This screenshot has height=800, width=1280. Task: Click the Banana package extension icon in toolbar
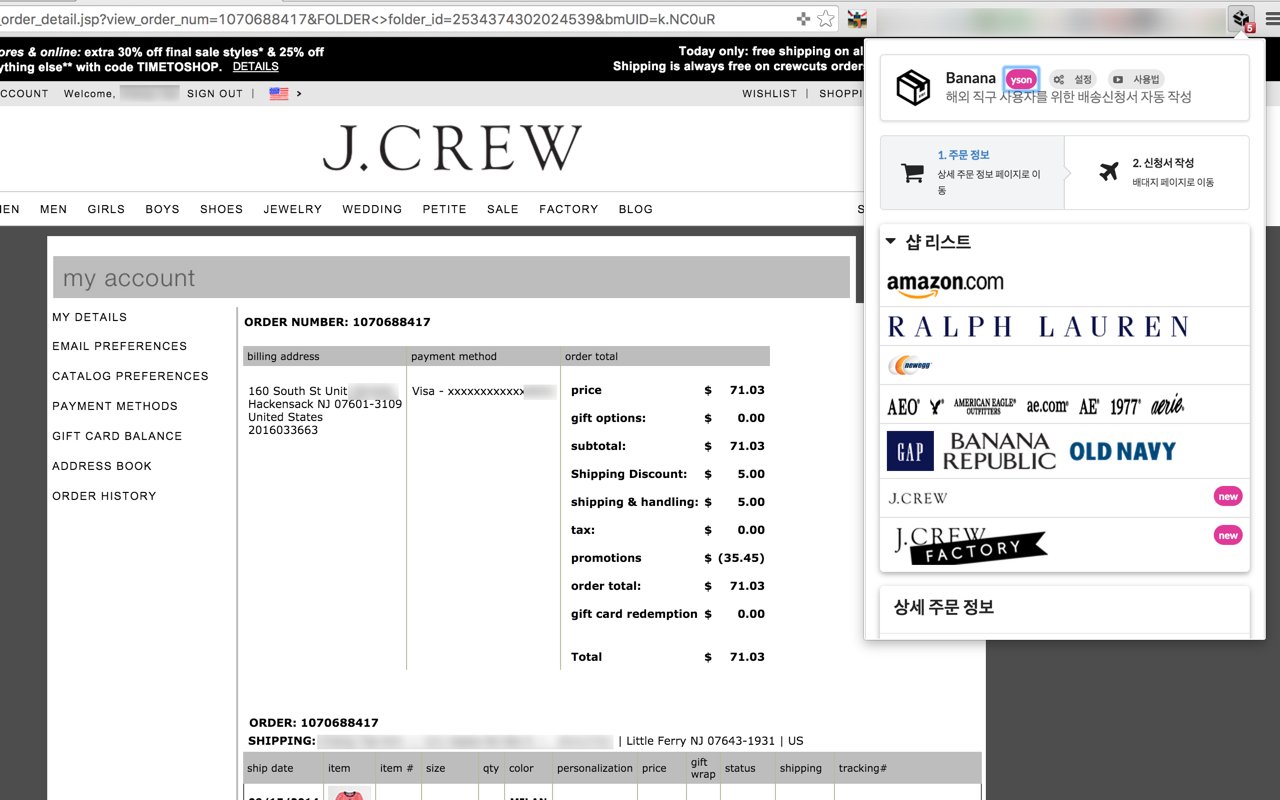pyautogui.click(x=1242, y=19)
